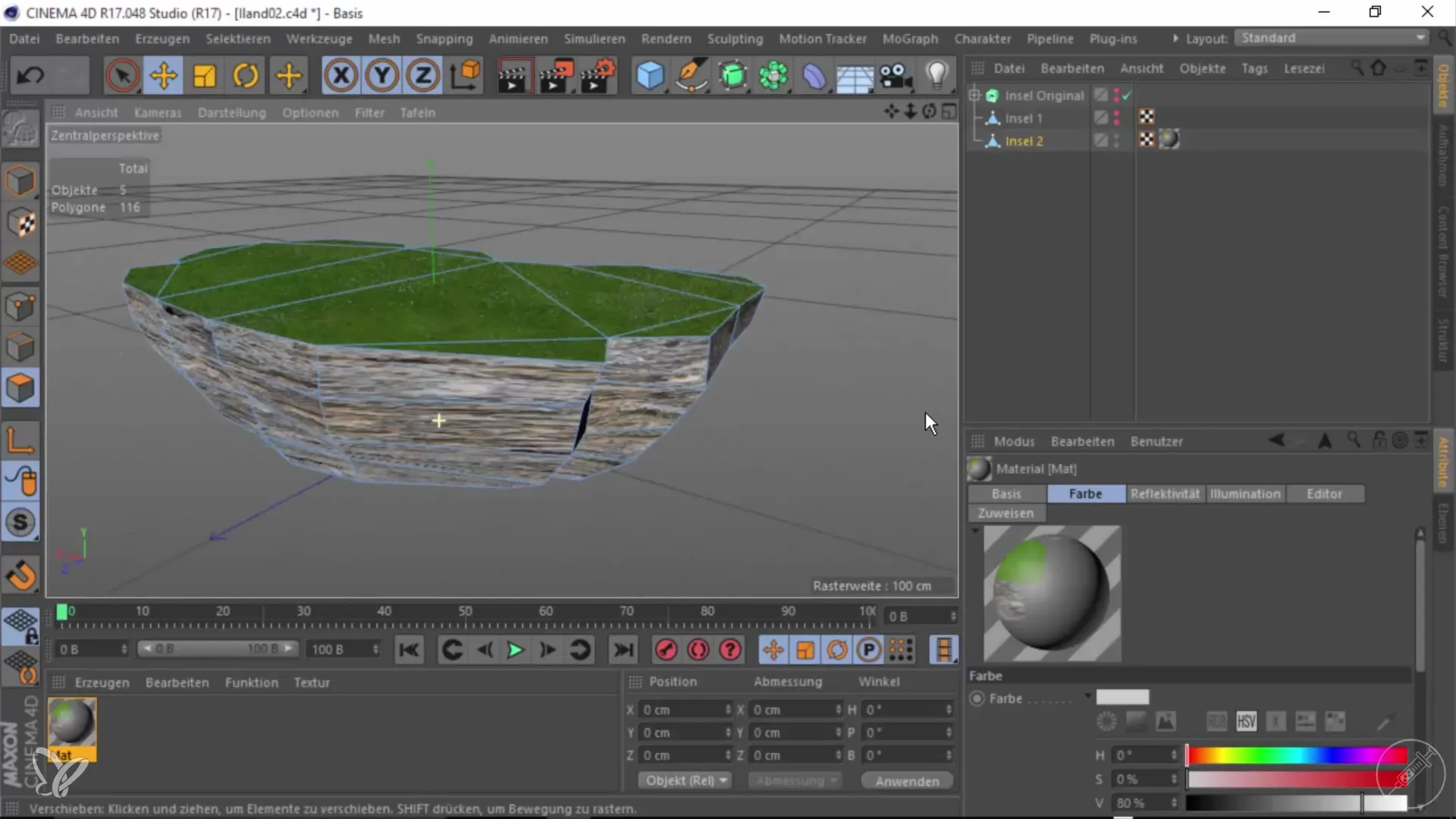The width and height of the screenshot is (1456, 819).
Task: Jump to the animation start
Action: 409,650
